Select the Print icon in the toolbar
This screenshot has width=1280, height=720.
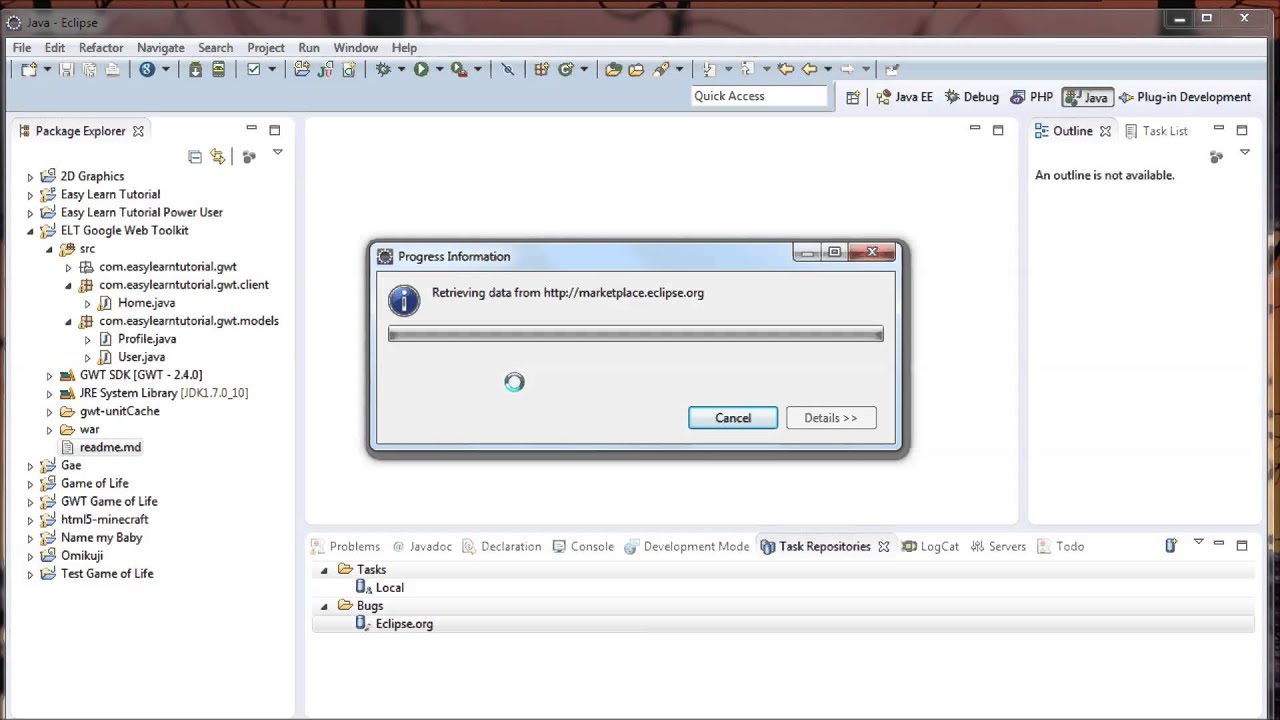pos(113,68)
